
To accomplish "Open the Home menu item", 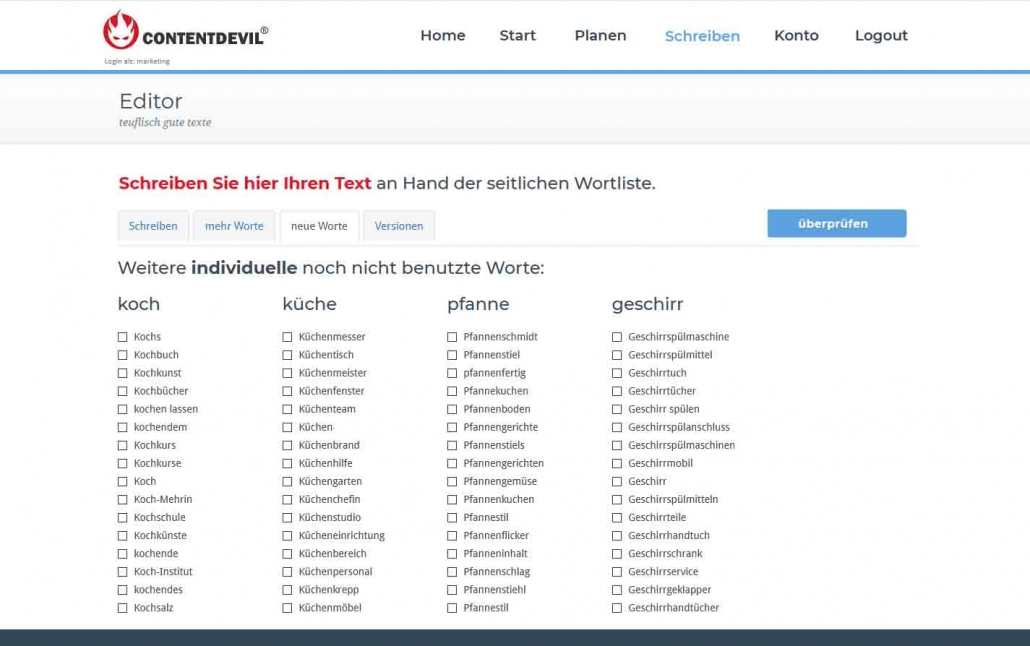I will pos(442,35).
